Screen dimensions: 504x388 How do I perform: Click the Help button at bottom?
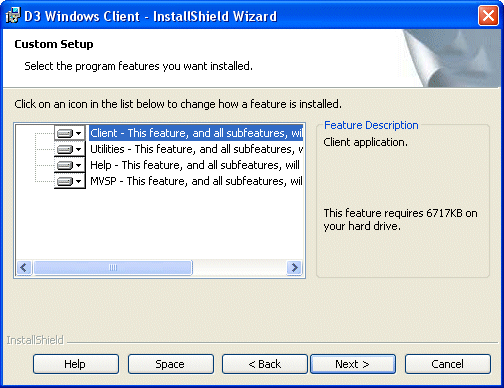tap(76, 364)
